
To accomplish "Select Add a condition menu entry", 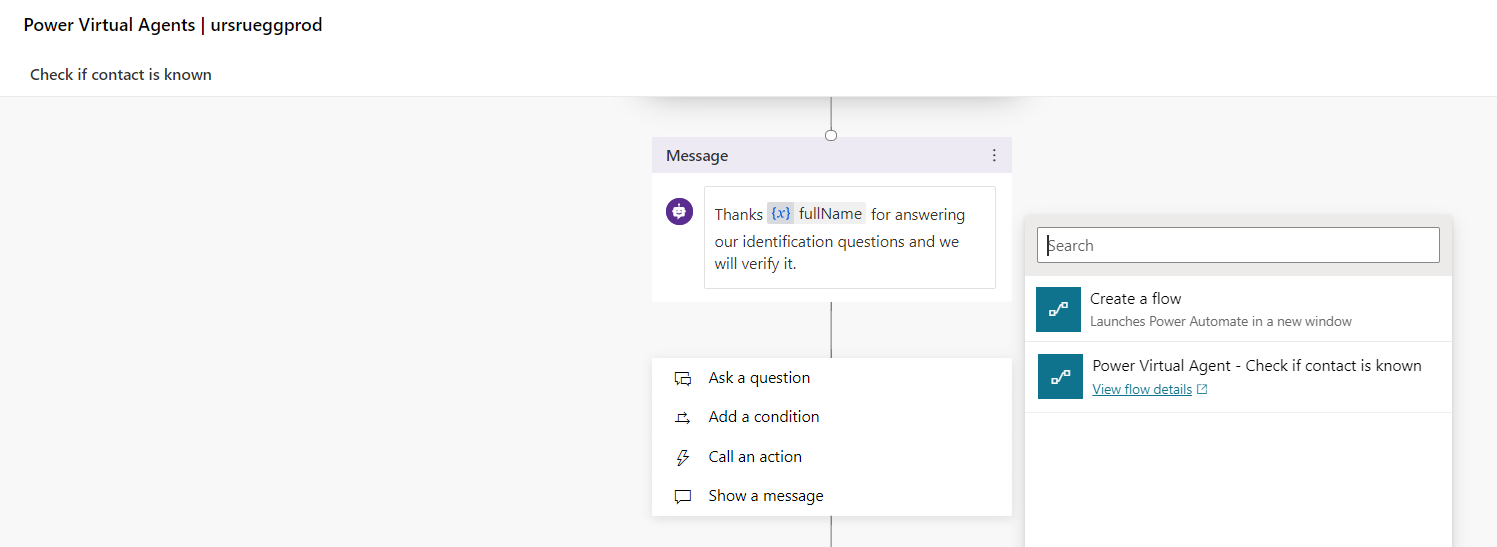I will pos(832,417).
